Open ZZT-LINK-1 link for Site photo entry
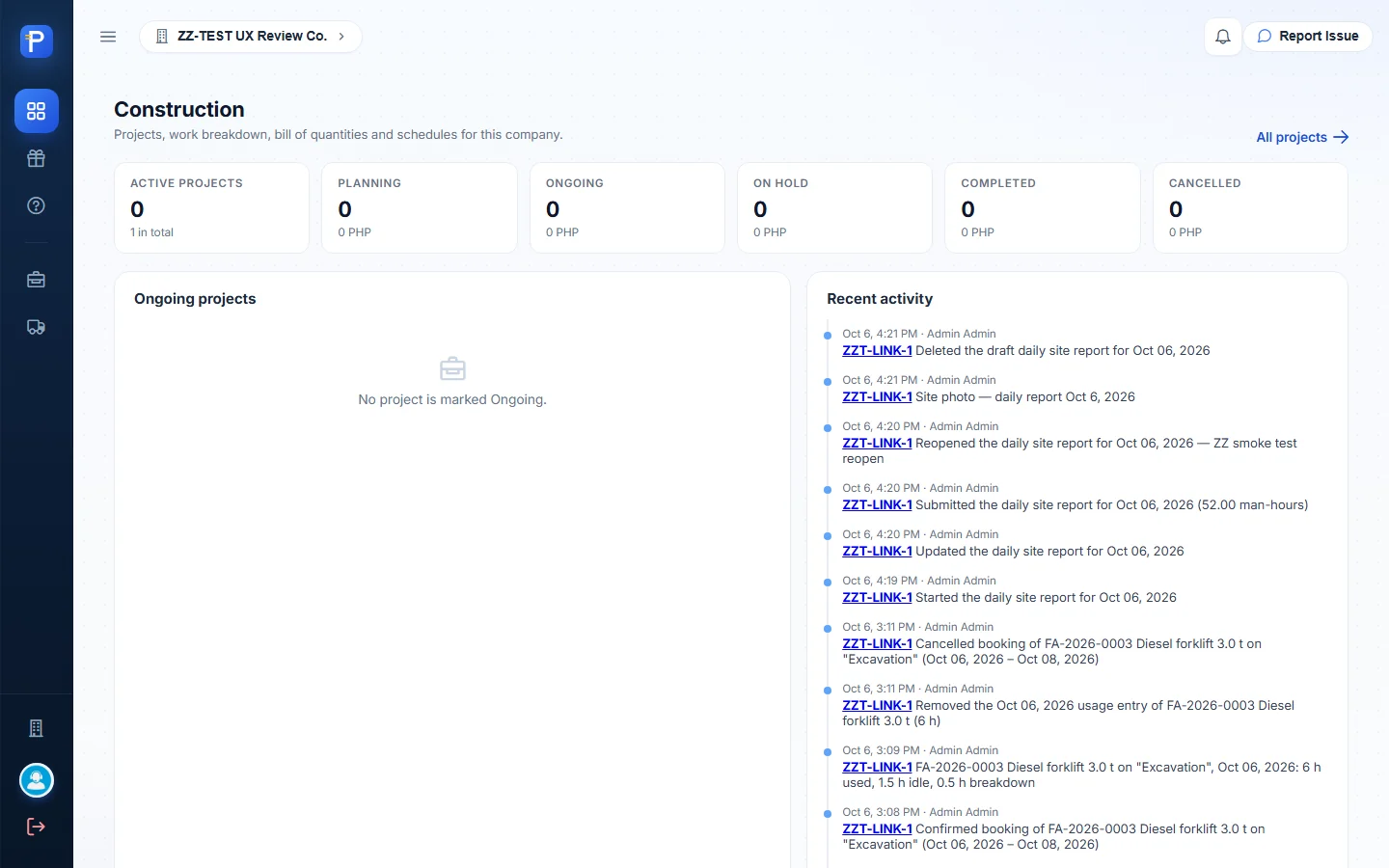This screenshot has width=1389, height=868. (x=877, y=397)
